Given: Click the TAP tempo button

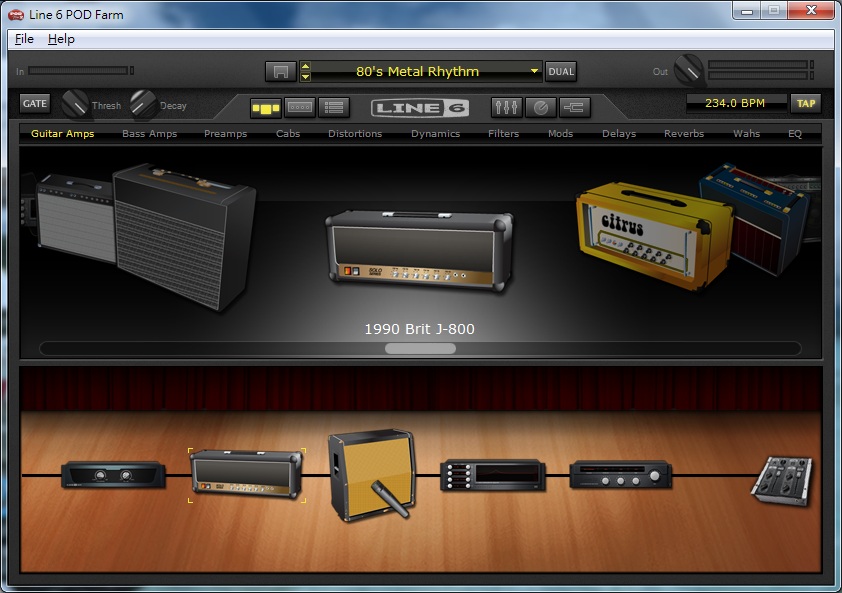Looking at the screenshot, I should pyautogui.click(x=805, y=103).
